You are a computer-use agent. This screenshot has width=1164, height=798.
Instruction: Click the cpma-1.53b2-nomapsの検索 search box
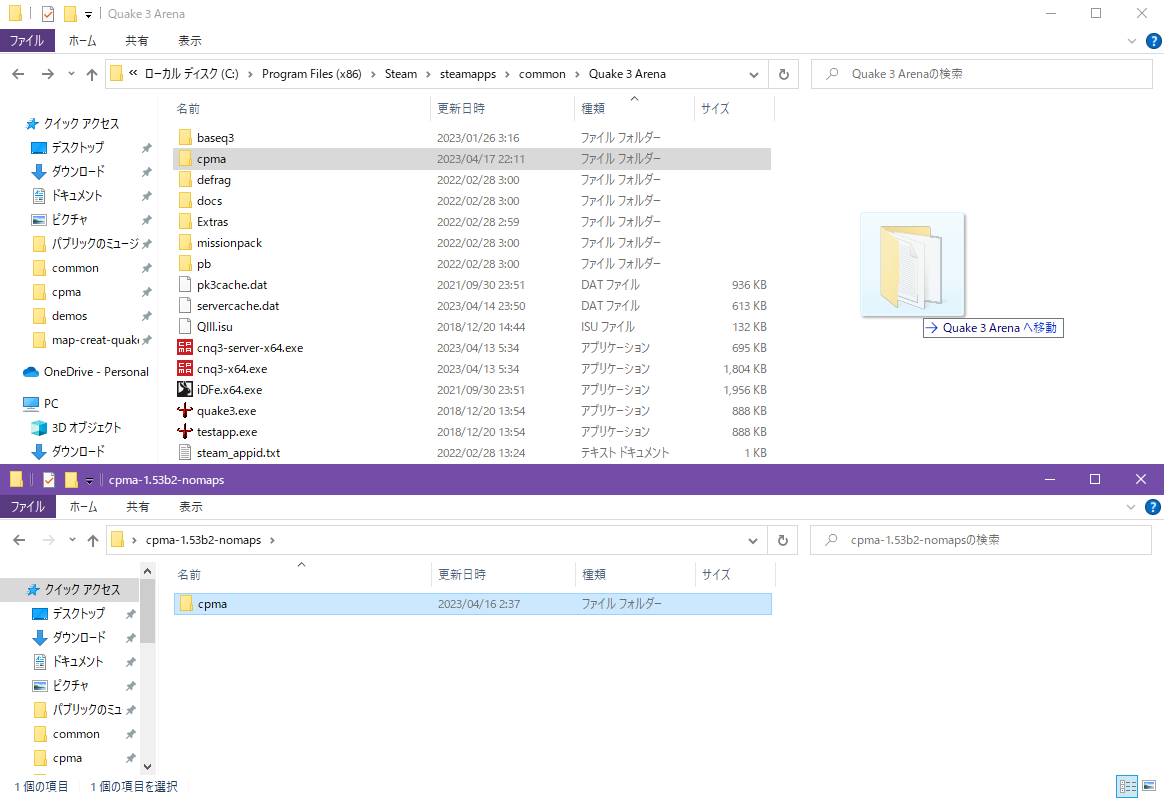(x=981, y=540)
